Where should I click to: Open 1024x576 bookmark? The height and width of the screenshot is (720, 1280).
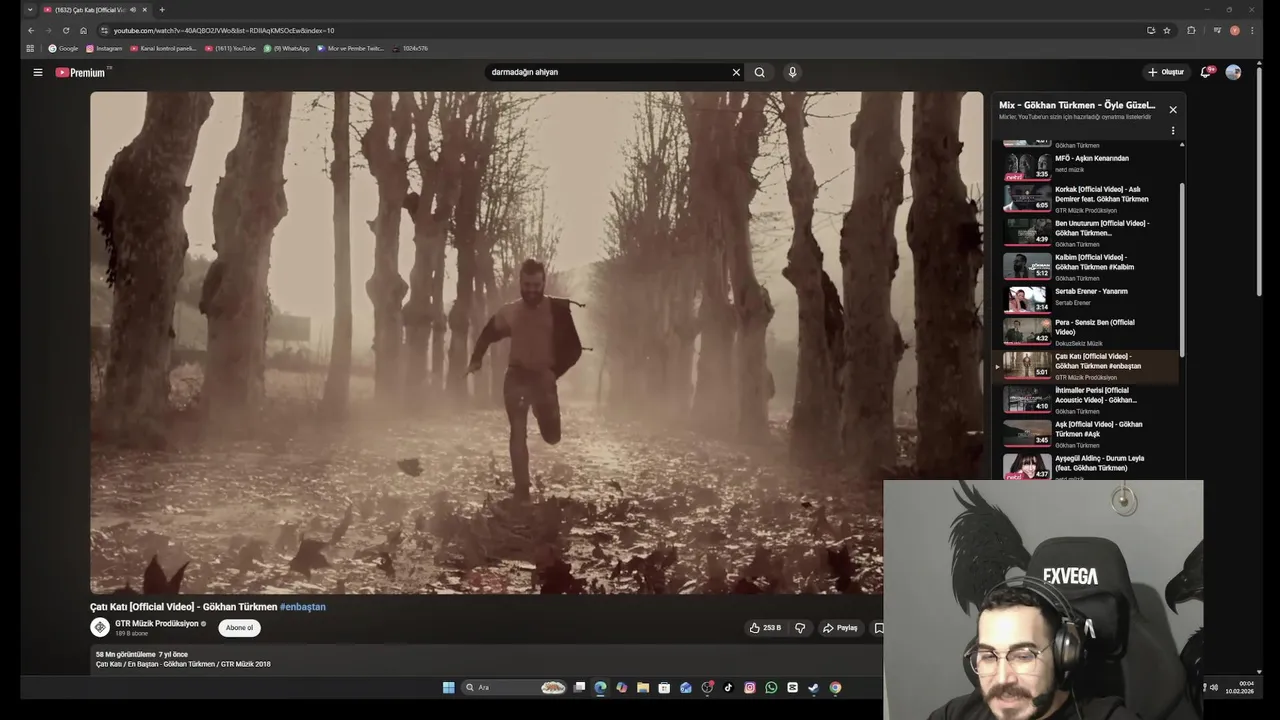click(410, 48)
